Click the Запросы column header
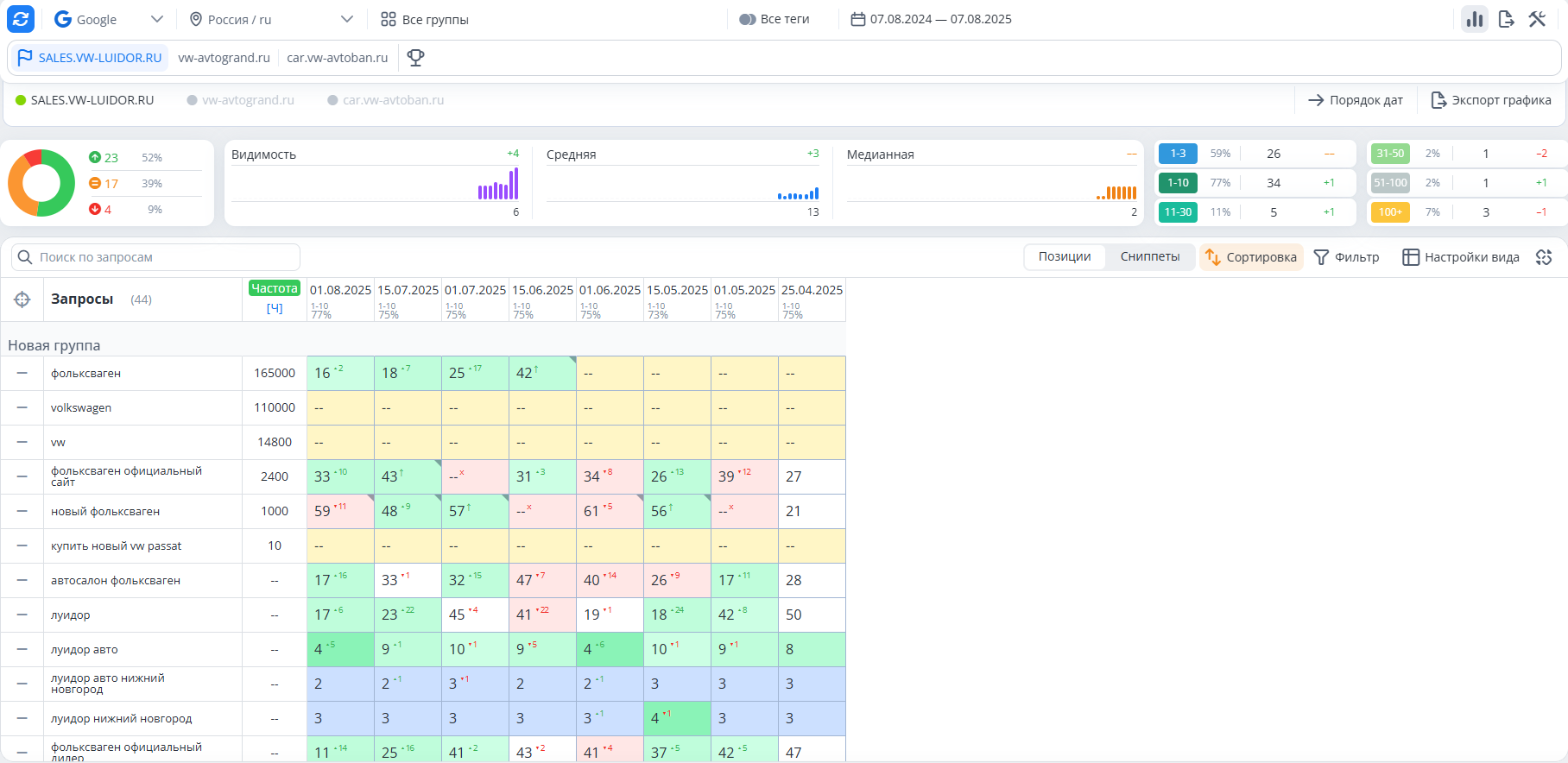 pos(82,300)
